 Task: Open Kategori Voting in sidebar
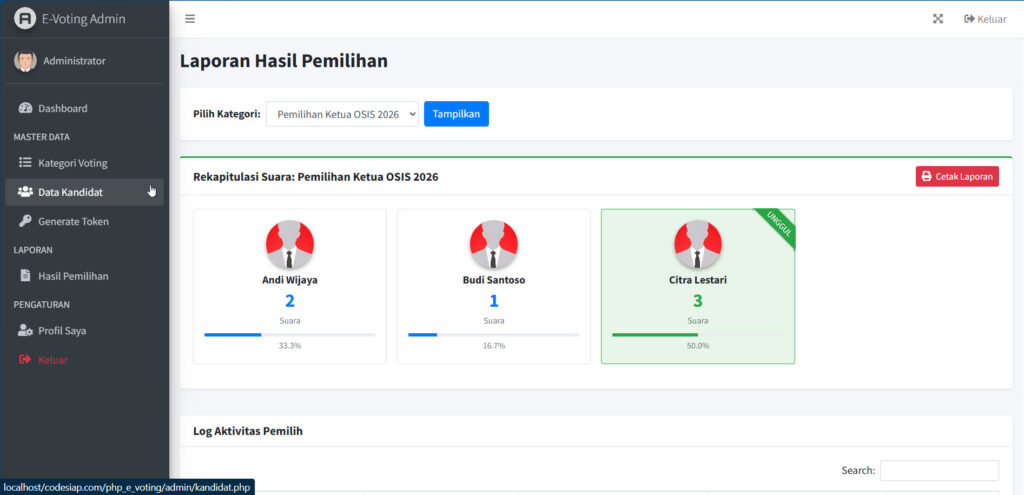click(72, 163)
